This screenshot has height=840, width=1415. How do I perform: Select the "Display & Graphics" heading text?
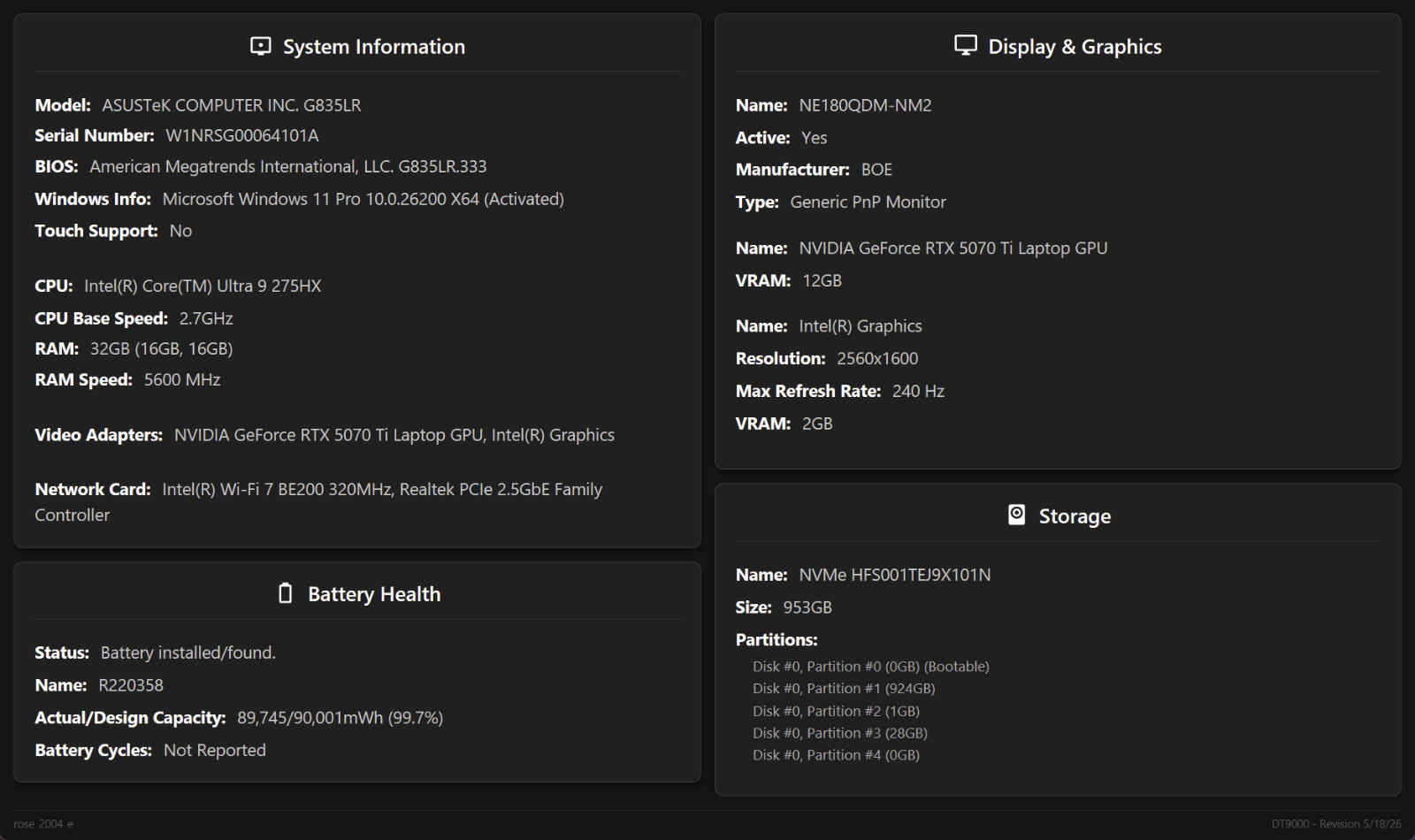(x=1075, y=47)
